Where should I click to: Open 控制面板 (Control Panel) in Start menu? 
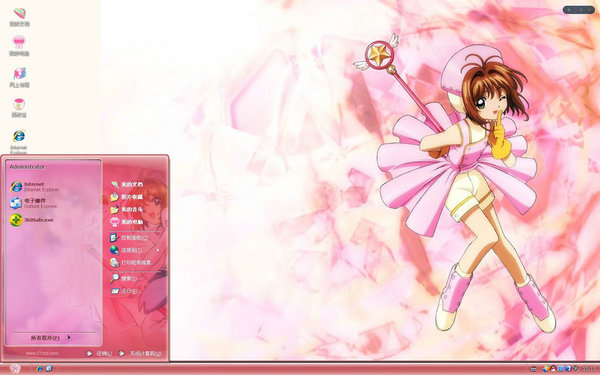pos(129,238)
